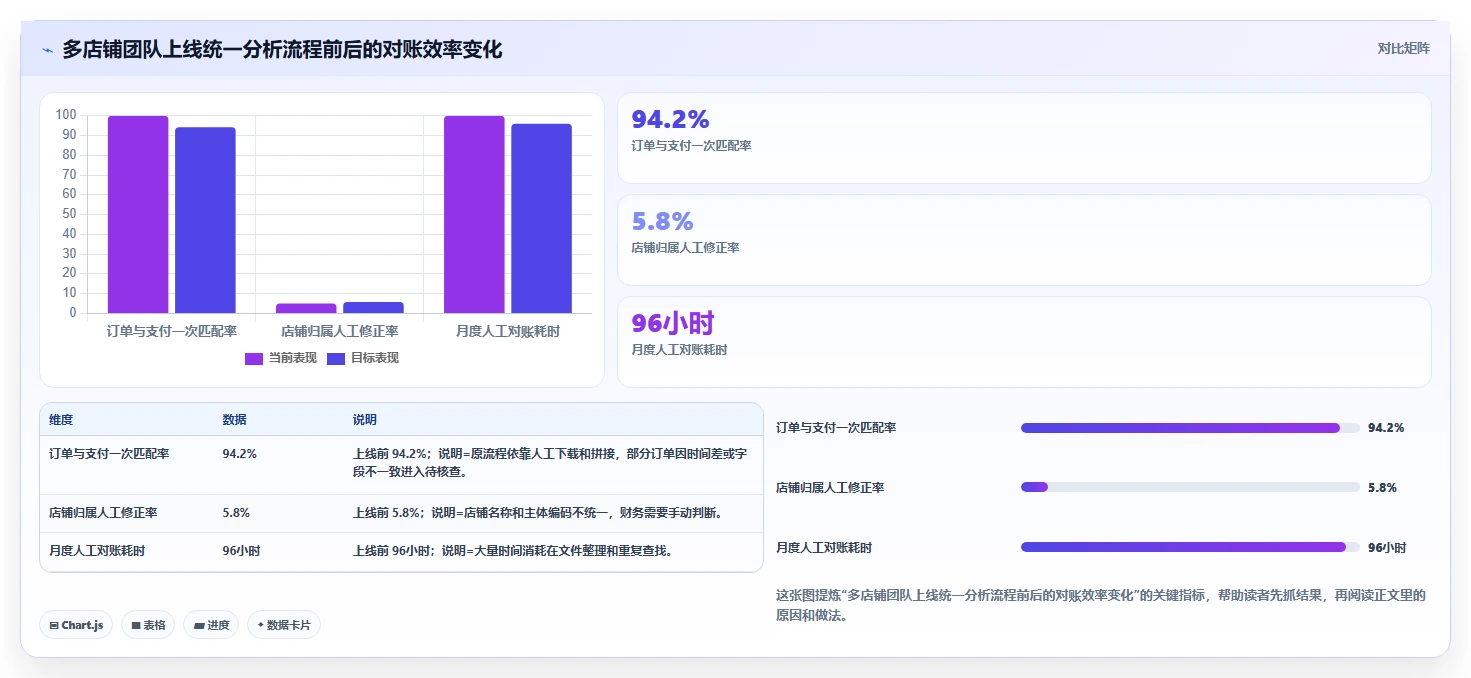Click the 94.2% cell in the table
This screenshot has width=1471, height=678.
239,454
